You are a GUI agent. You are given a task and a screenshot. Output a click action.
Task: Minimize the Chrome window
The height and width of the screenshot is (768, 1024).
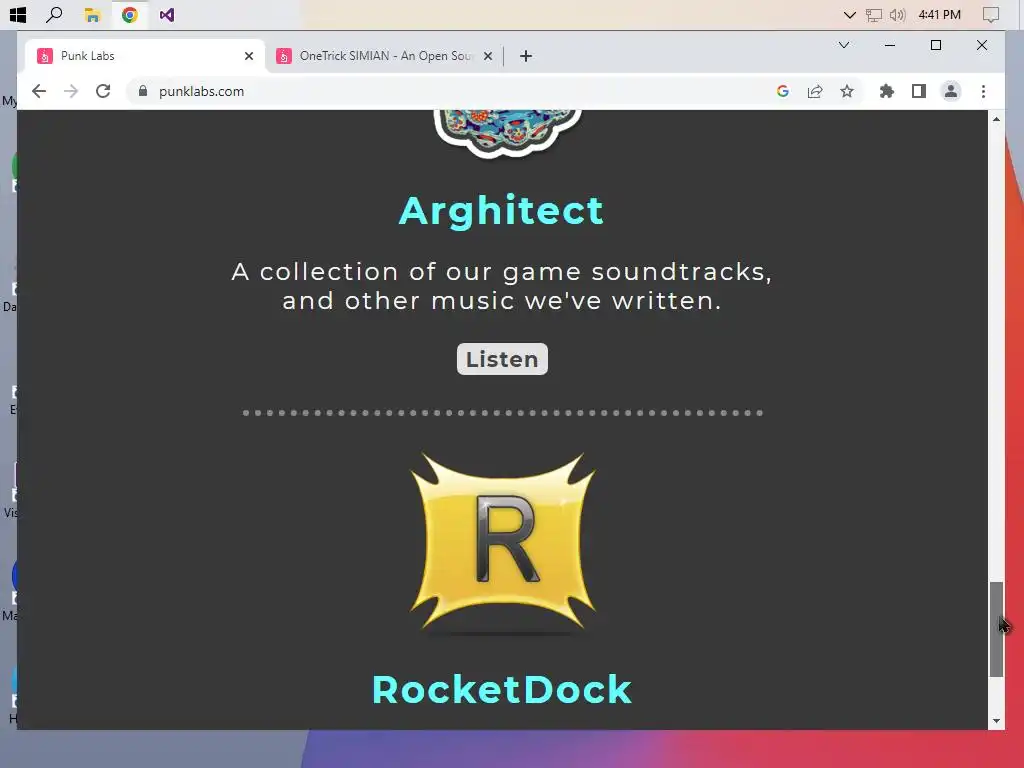889,45
